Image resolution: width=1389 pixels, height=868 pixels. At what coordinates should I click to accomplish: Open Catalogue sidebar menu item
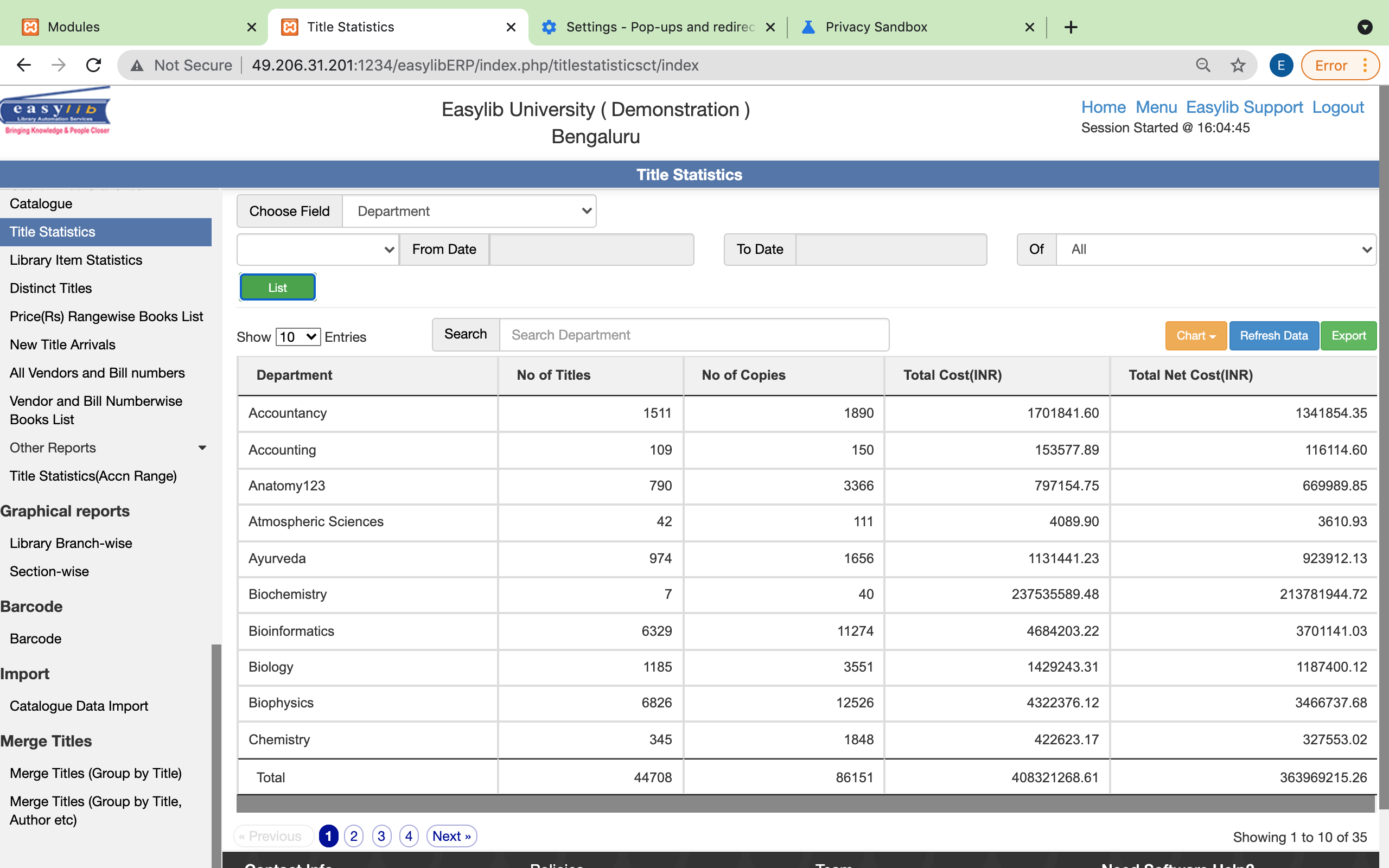tap(41, 203)
